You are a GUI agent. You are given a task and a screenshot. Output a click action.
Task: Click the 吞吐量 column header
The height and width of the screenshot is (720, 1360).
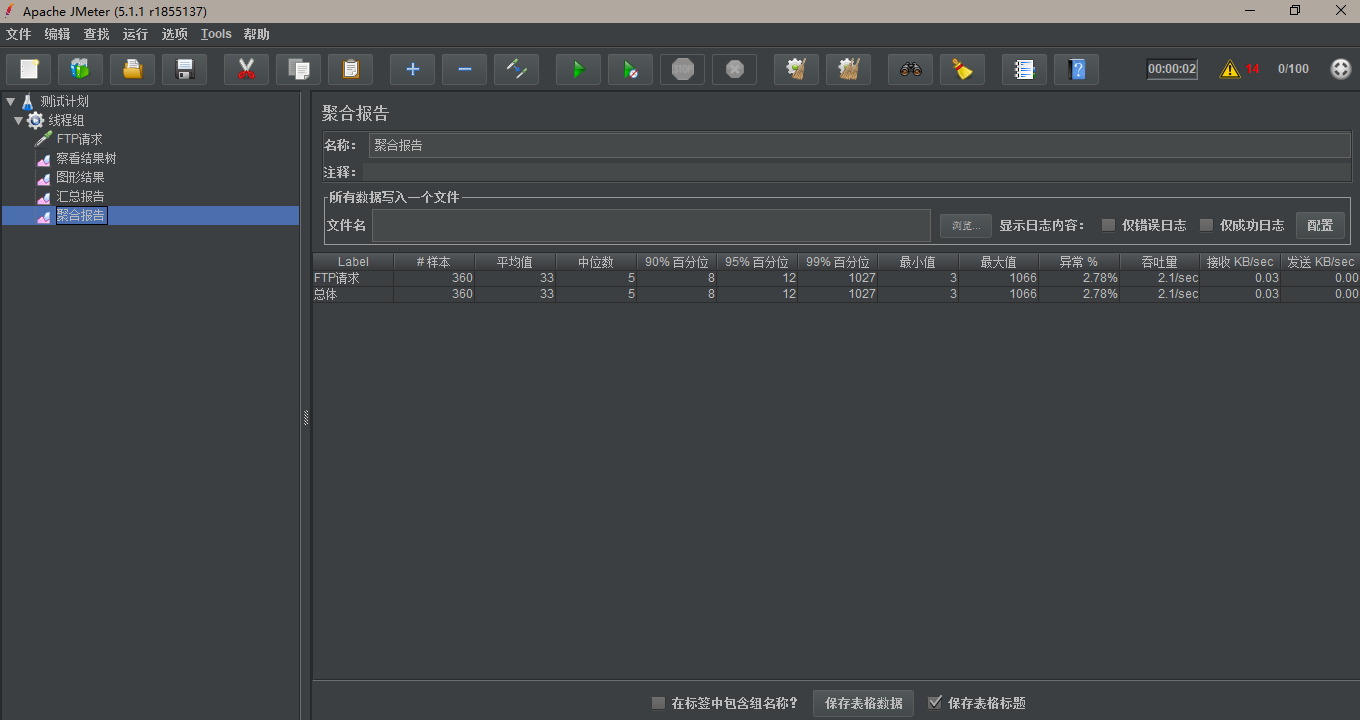(1160, 262)
